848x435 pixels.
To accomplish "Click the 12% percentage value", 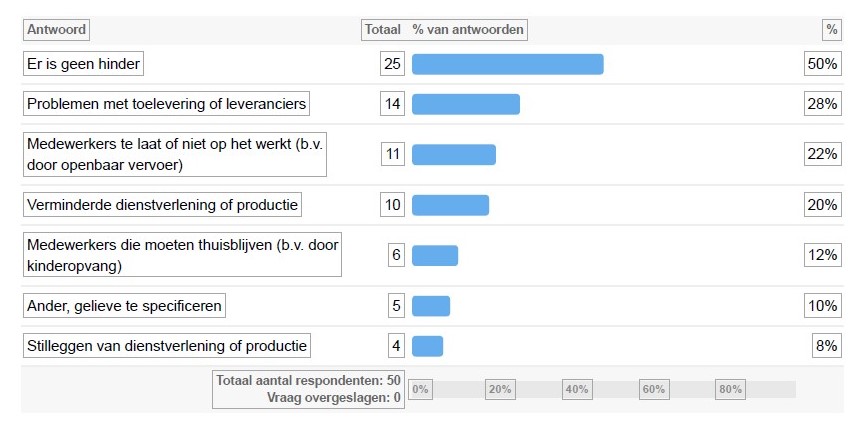I will [823, 255].
